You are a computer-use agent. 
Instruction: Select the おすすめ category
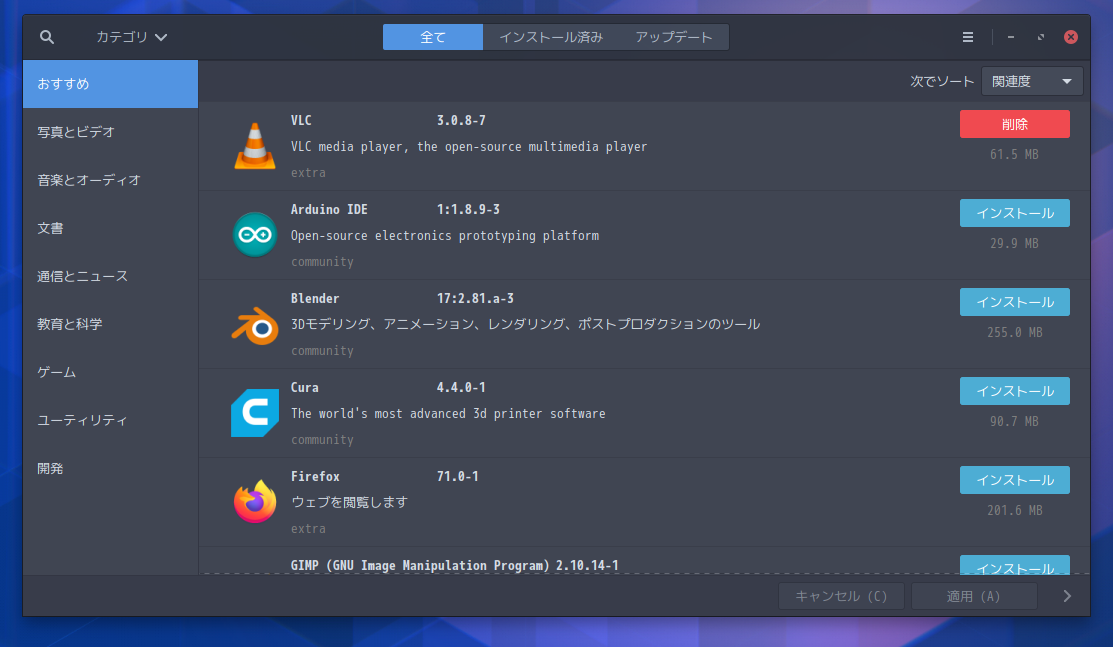110,84
